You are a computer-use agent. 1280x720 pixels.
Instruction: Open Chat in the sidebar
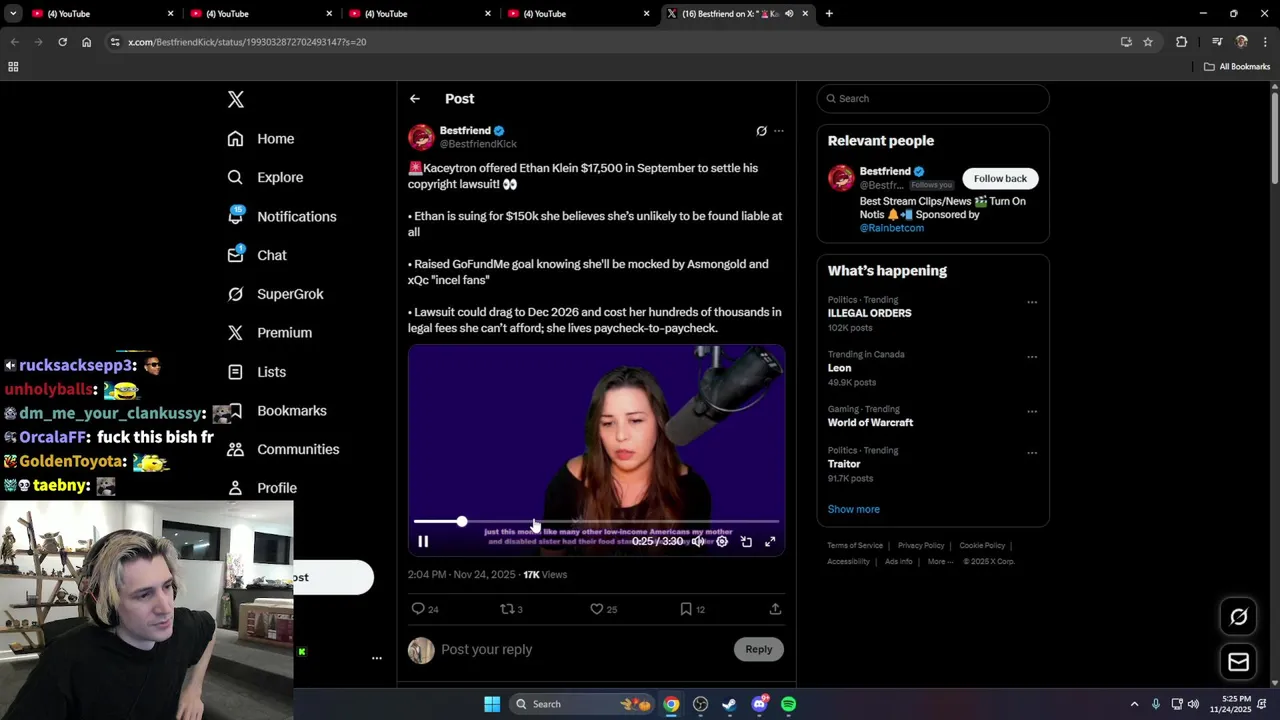coord(257,255)
